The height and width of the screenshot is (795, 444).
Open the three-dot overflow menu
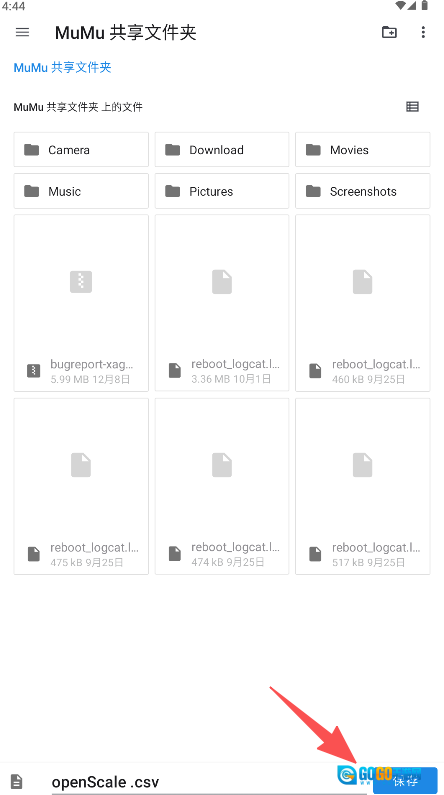(x=423, y=32)
